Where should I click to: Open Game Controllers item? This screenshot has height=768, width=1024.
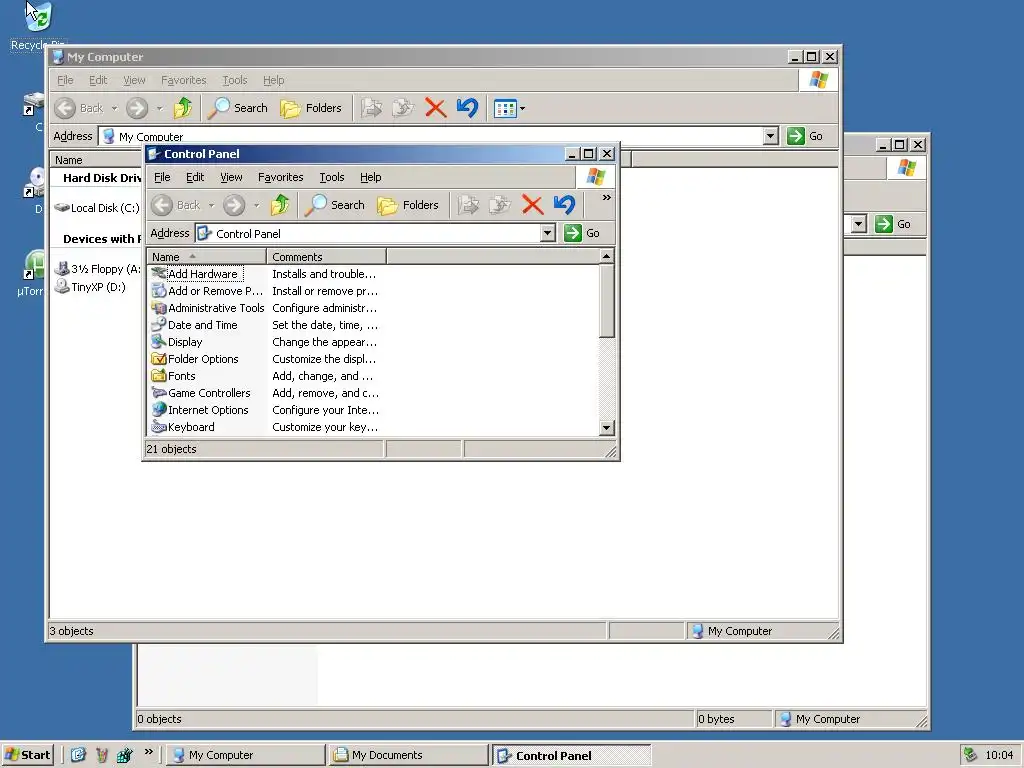pyautogui.click(x=201, y=393)
